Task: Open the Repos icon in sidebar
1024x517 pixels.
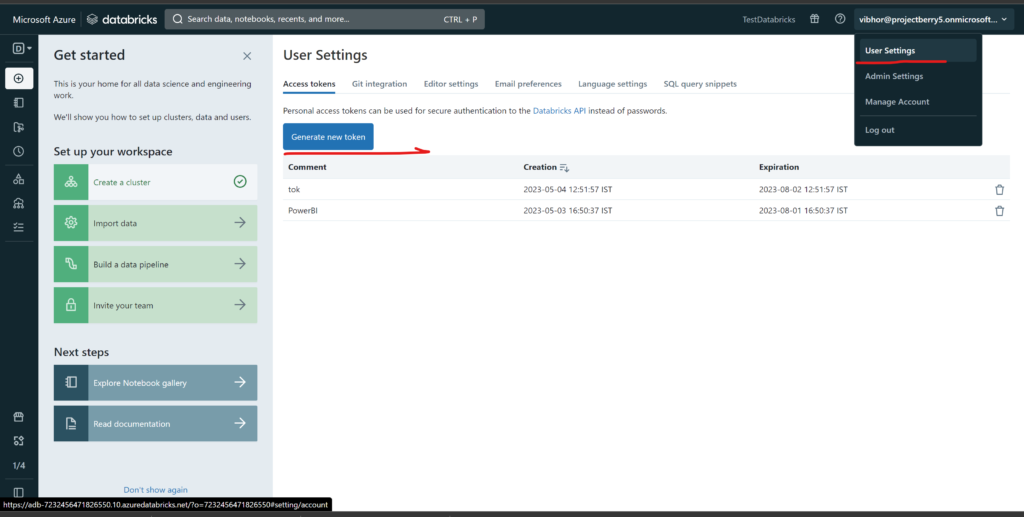Action: pos(19,127)
